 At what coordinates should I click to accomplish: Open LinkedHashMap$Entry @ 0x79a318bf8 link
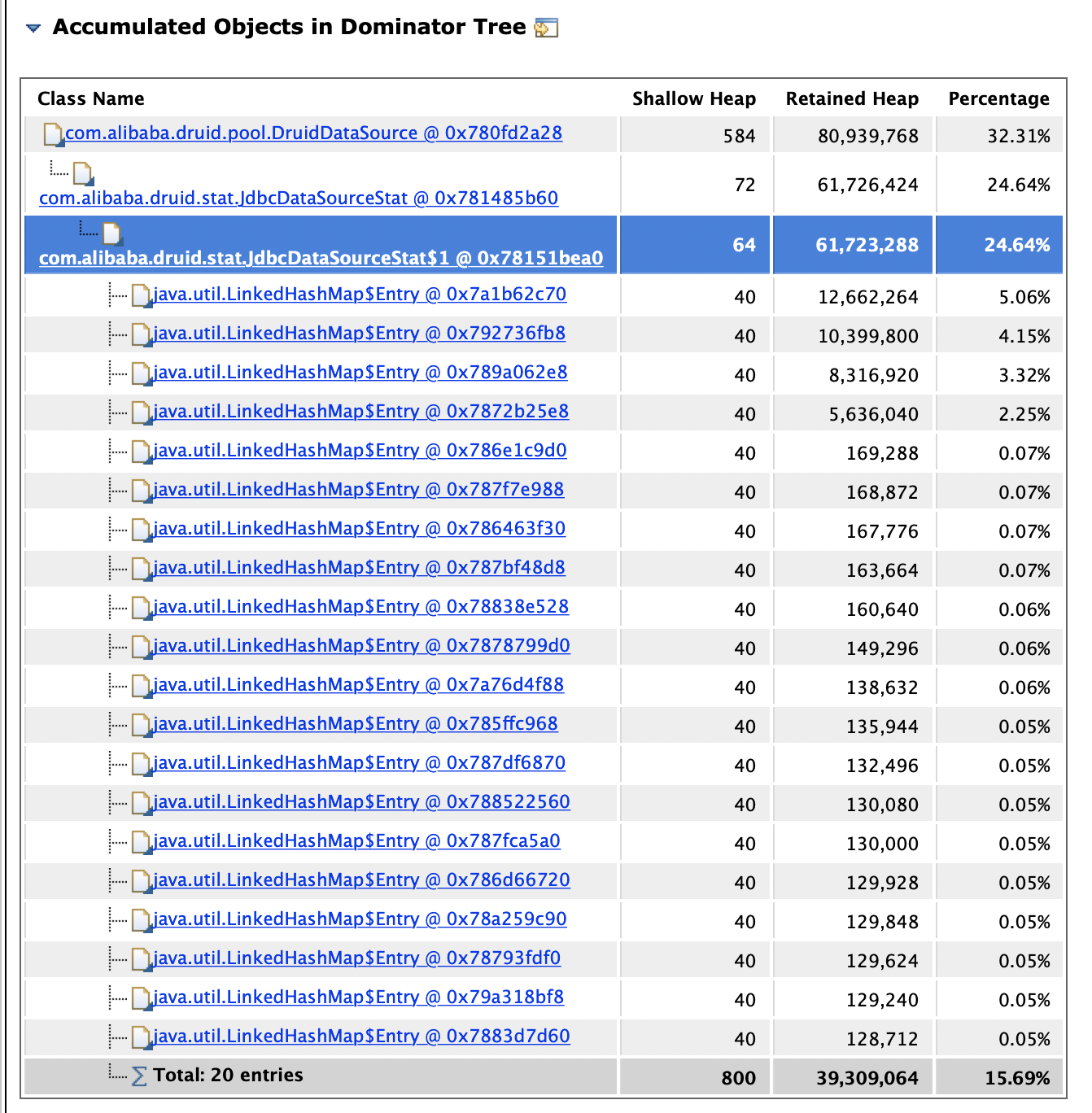[x=358, y=997]
